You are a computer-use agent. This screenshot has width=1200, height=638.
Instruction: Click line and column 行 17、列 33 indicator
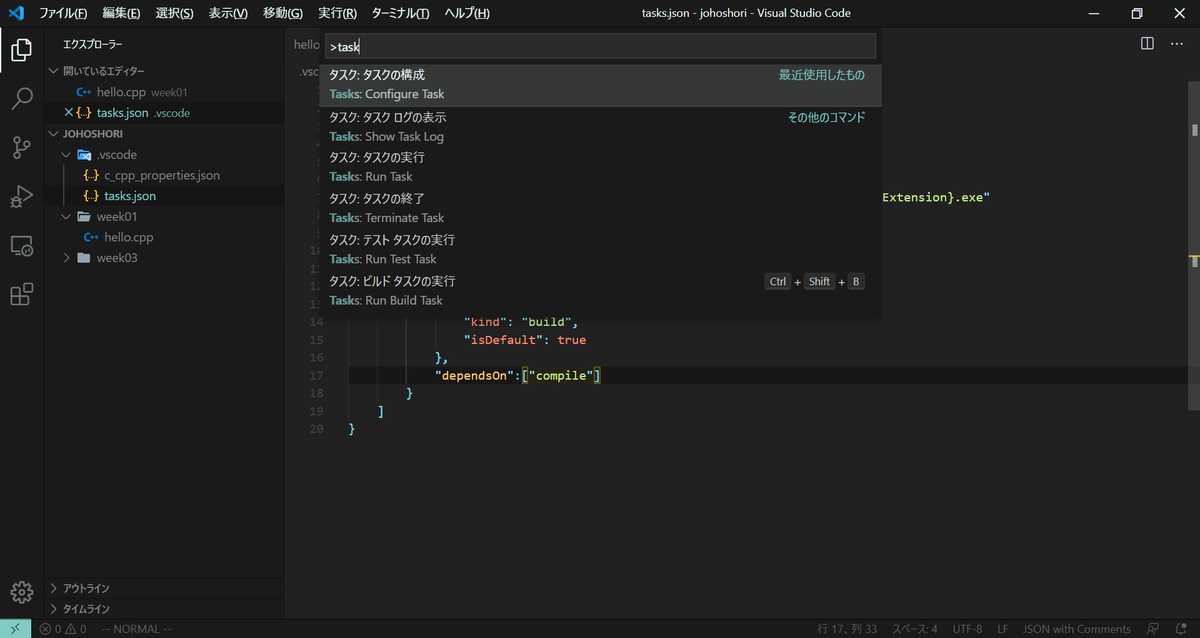847,629
